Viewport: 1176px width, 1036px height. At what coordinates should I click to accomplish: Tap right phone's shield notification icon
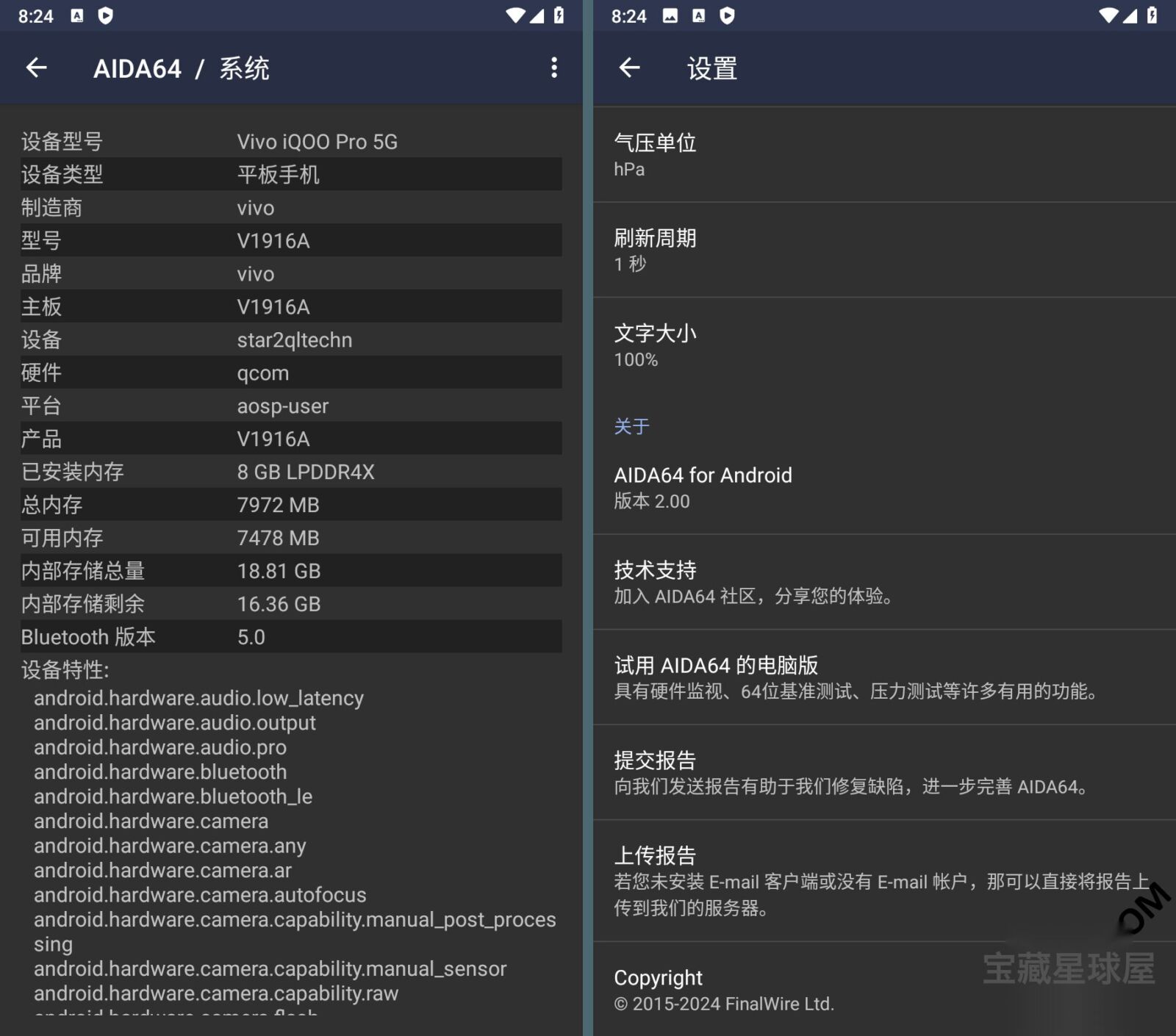point(727,16)
